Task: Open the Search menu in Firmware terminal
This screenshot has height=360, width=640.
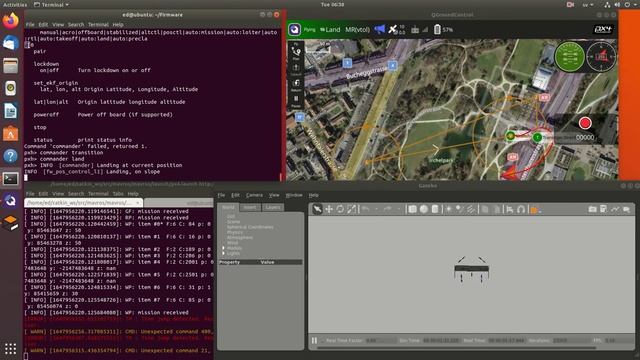Action: click(x=76, y=24)
